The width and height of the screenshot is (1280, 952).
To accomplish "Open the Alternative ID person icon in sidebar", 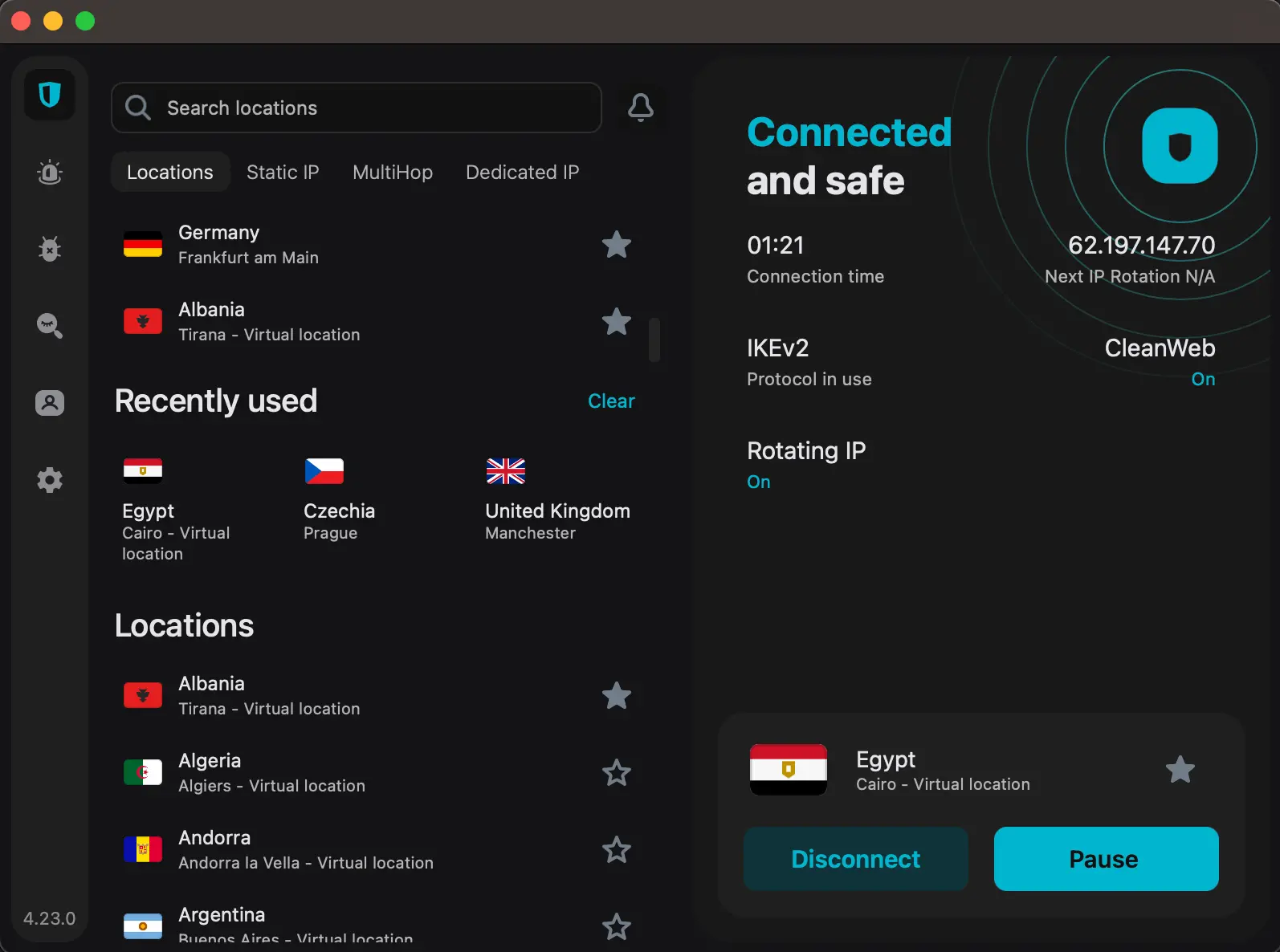I will tap(50, 403).
